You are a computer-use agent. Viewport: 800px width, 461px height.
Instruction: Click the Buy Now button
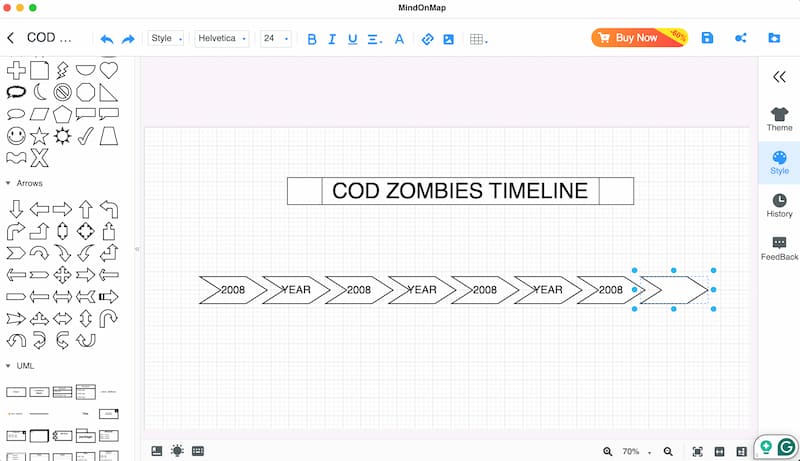click(x=639, y=37)
